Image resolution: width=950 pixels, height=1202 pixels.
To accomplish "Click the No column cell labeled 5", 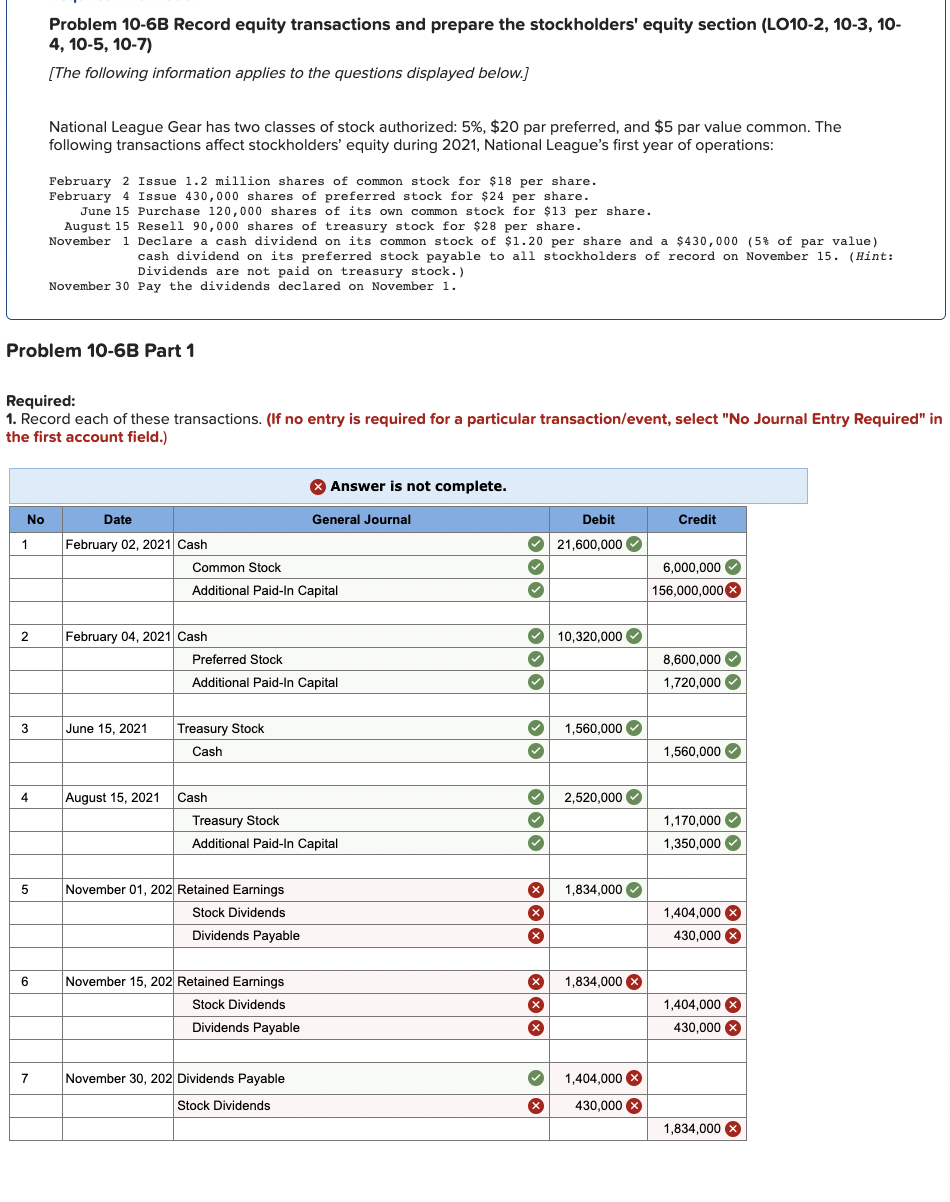I will point(35,889).
